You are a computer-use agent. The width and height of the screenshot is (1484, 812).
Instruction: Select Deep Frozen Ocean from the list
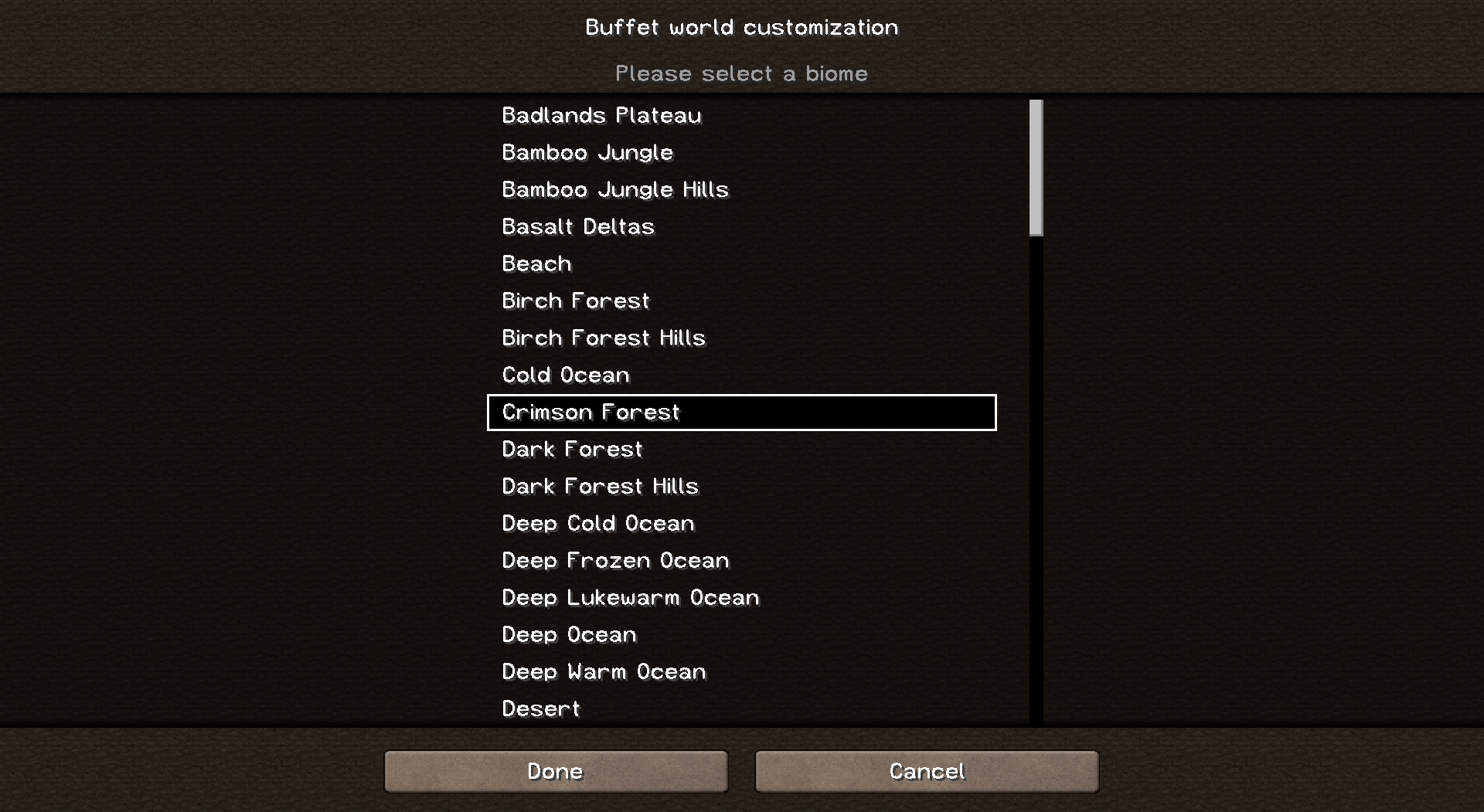(x=615, y=561)
